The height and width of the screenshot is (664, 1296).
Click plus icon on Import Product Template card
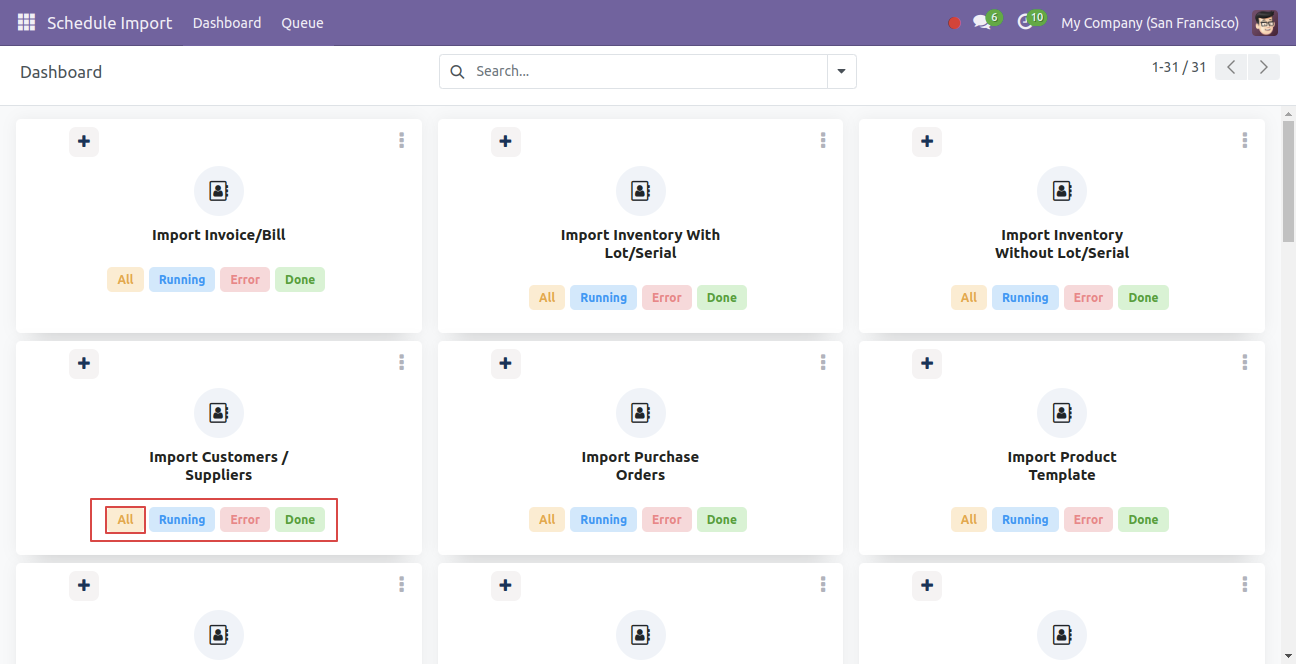click(927, 363)
